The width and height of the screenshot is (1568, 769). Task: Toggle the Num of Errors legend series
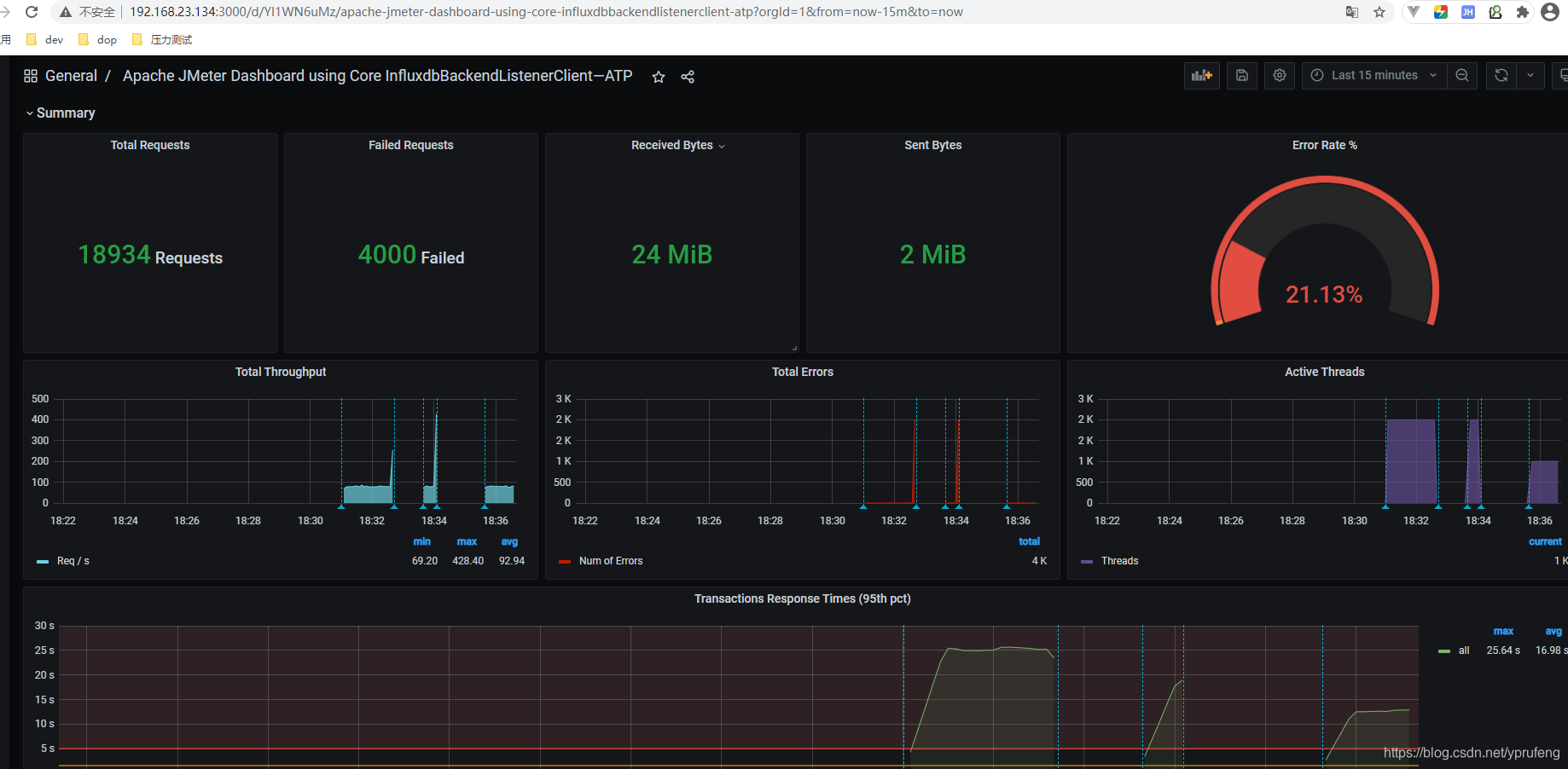(x=611, y=561)
